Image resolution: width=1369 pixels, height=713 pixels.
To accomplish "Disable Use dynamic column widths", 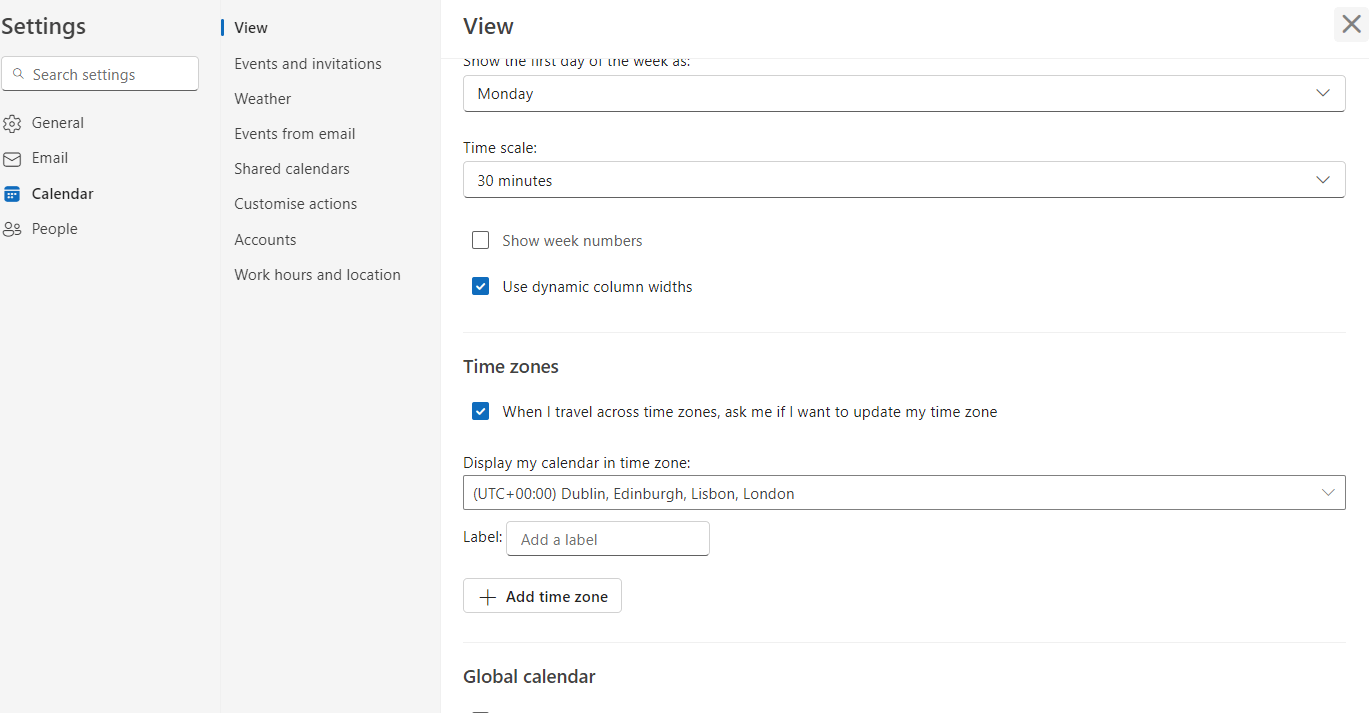I will [481, 287].
